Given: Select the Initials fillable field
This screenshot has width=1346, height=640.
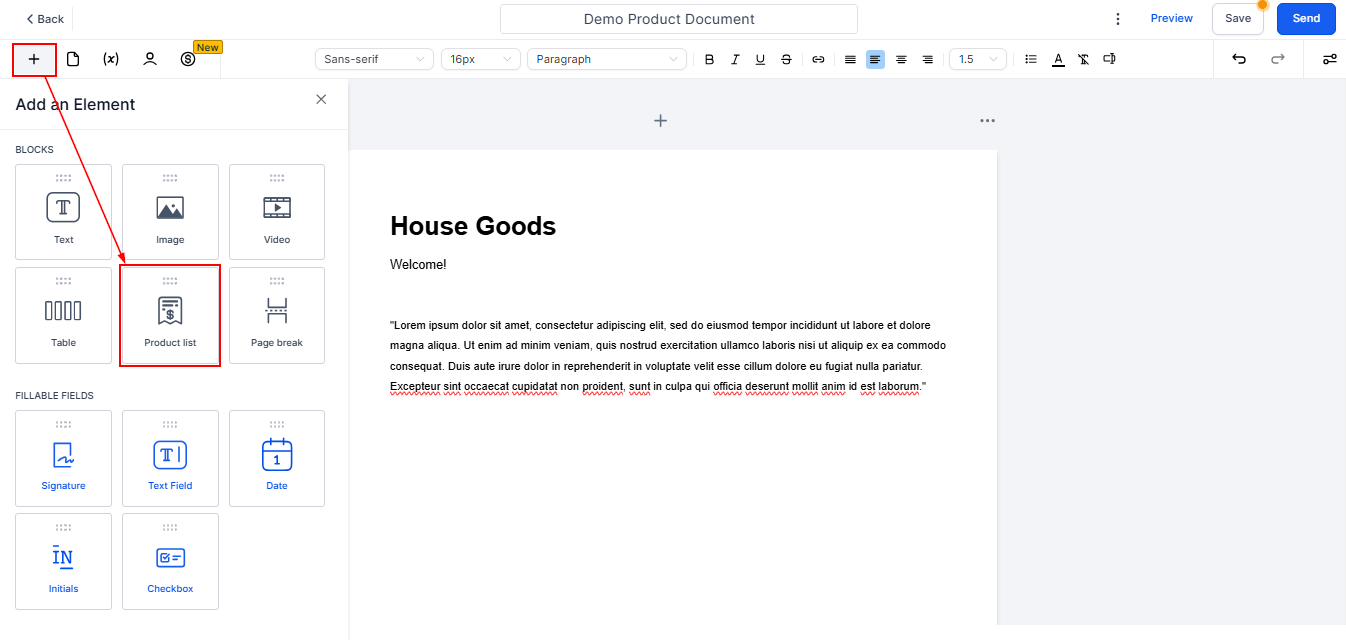Looking at the screenshot, I should point(64,561).
